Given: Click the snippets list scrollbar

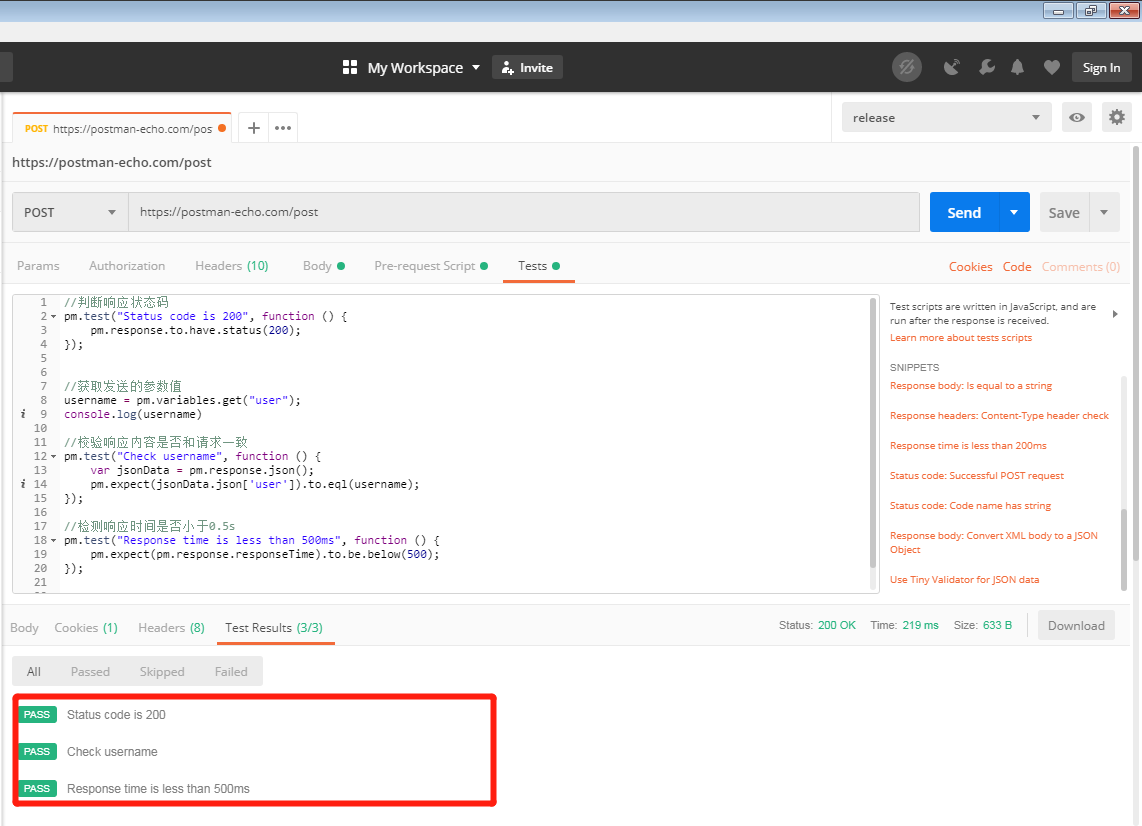Looking at the screenshot, I should [x=1124, y=548].
